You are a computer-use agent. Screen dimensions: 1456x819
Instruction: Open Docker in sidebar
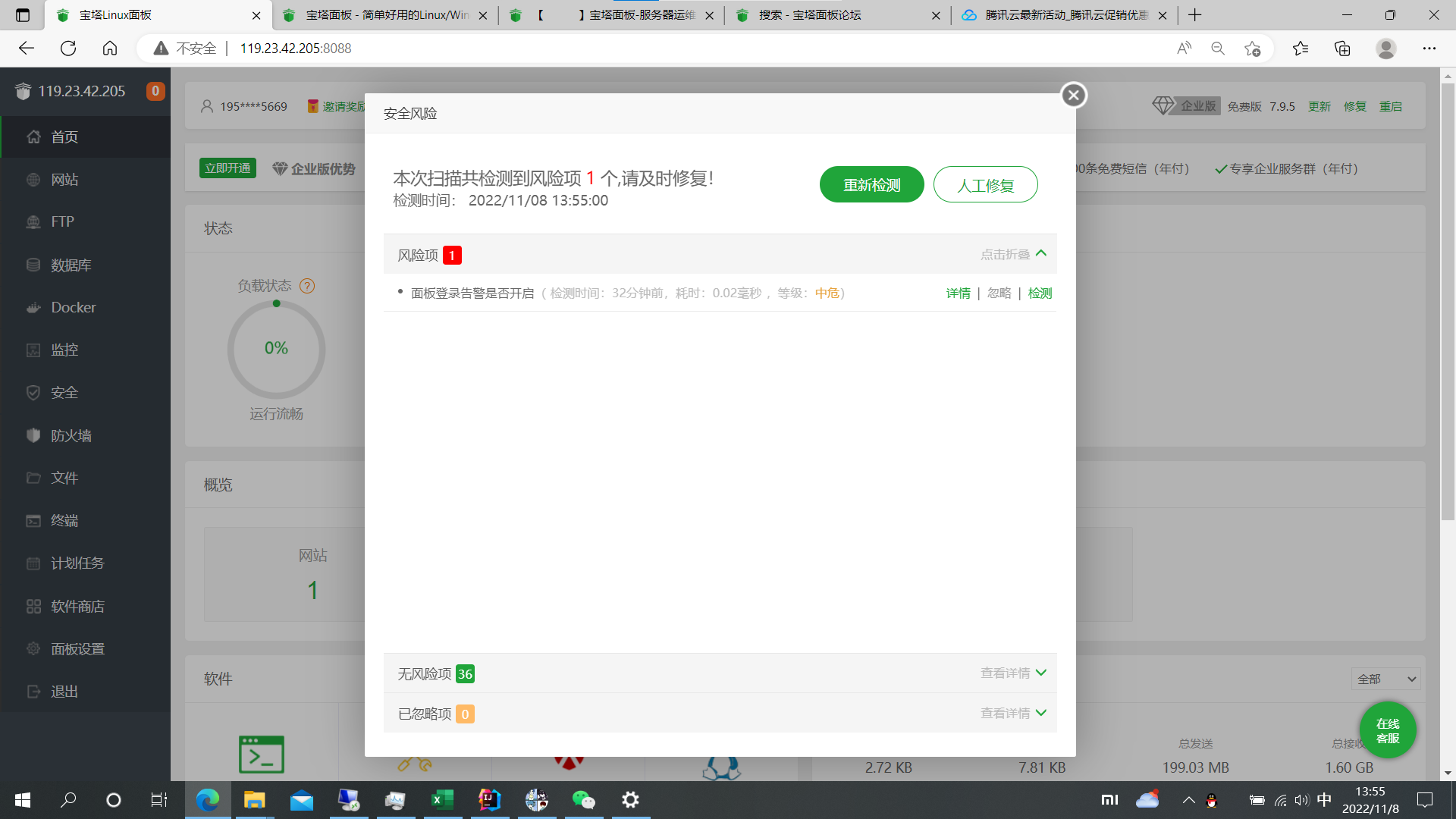click(x=85, y=308)
